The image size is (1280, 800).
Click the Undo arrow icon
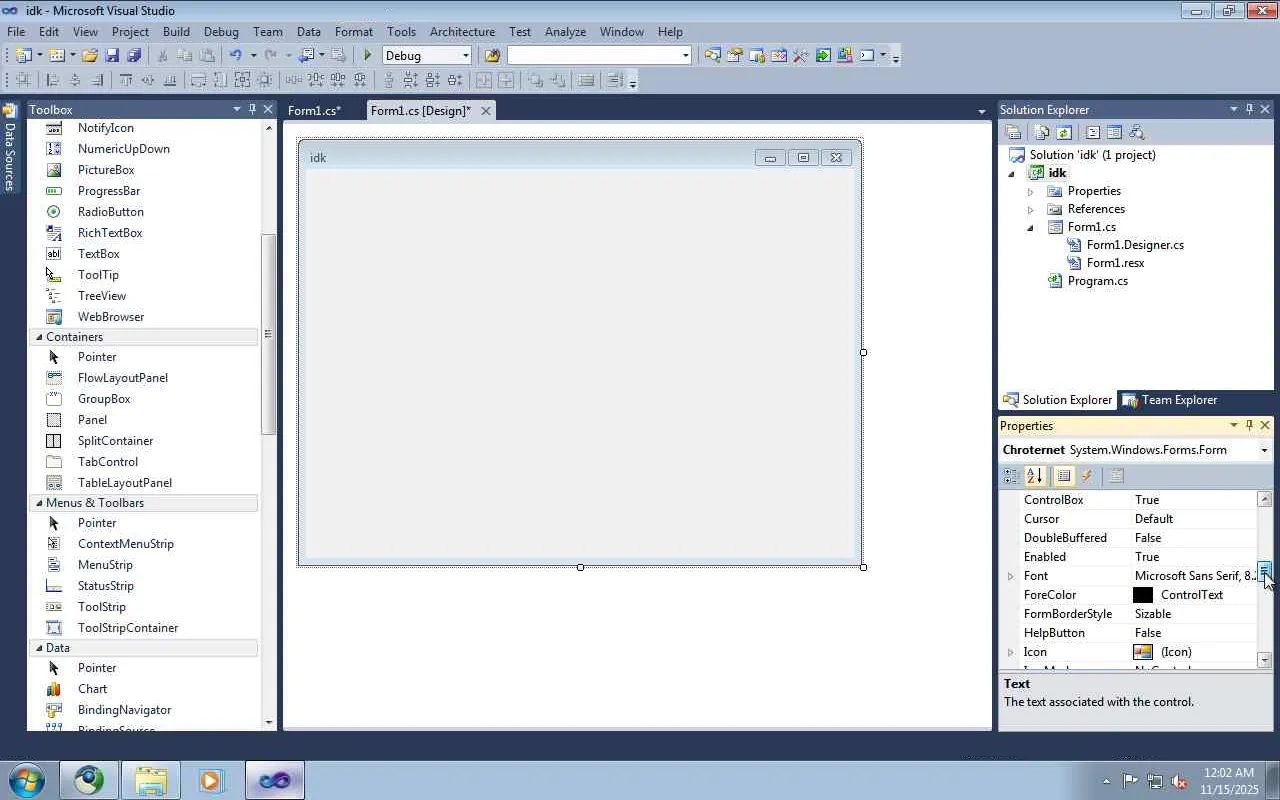tap(235, 56)
